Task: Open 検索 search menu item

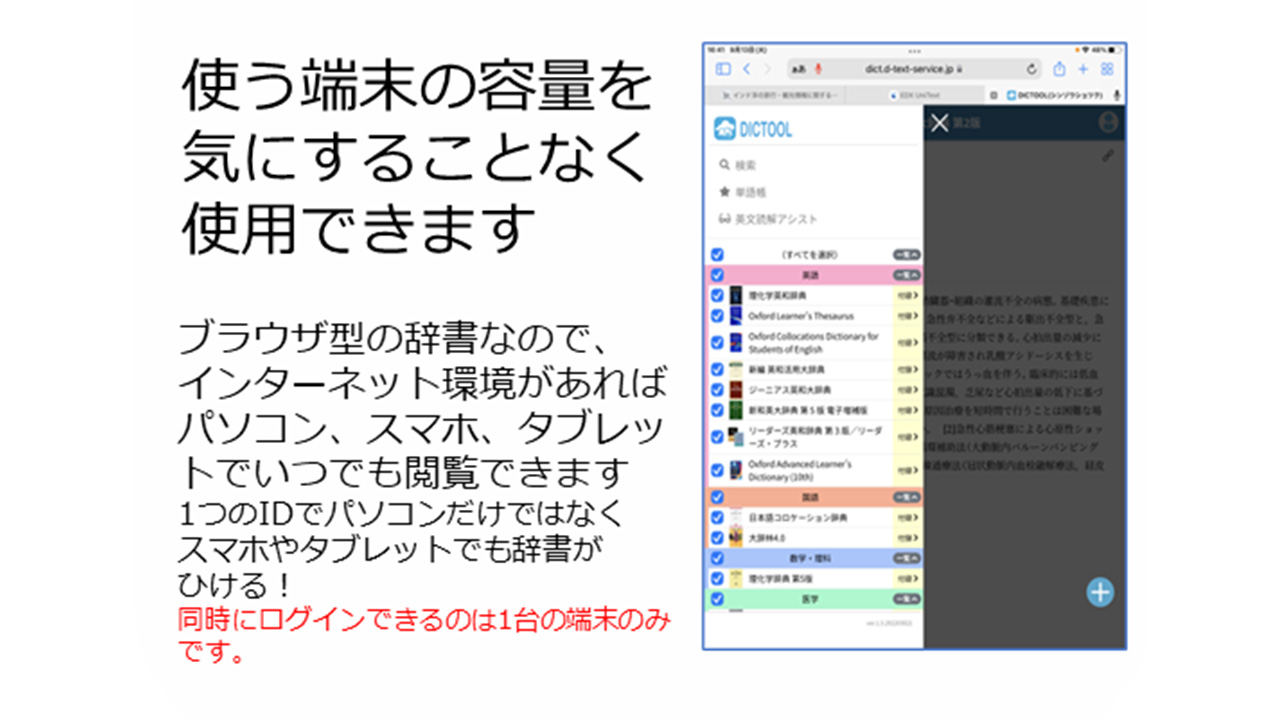Action: (738, 165)
